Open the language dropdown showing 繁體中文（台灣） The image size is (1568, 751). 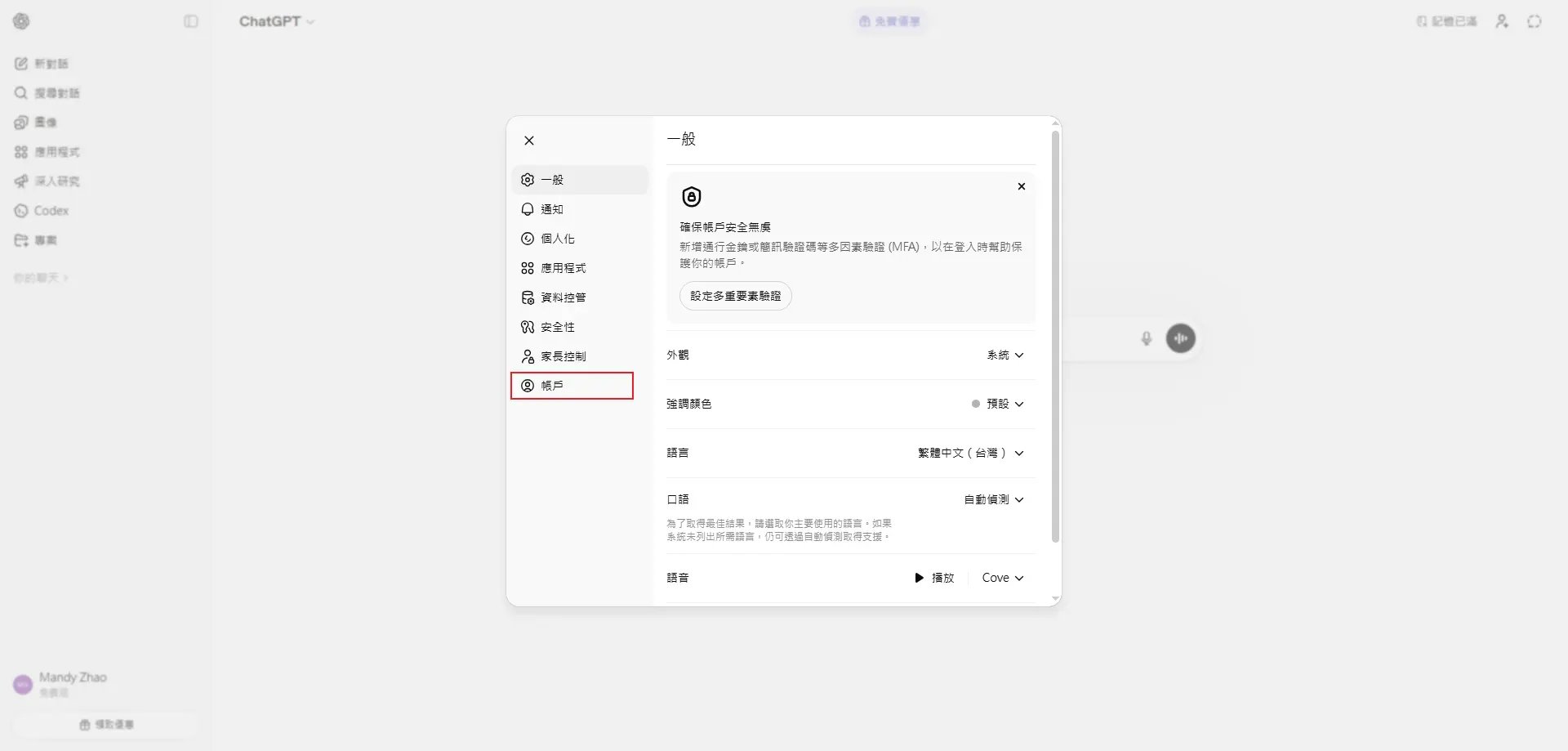(x=969, y=453)
